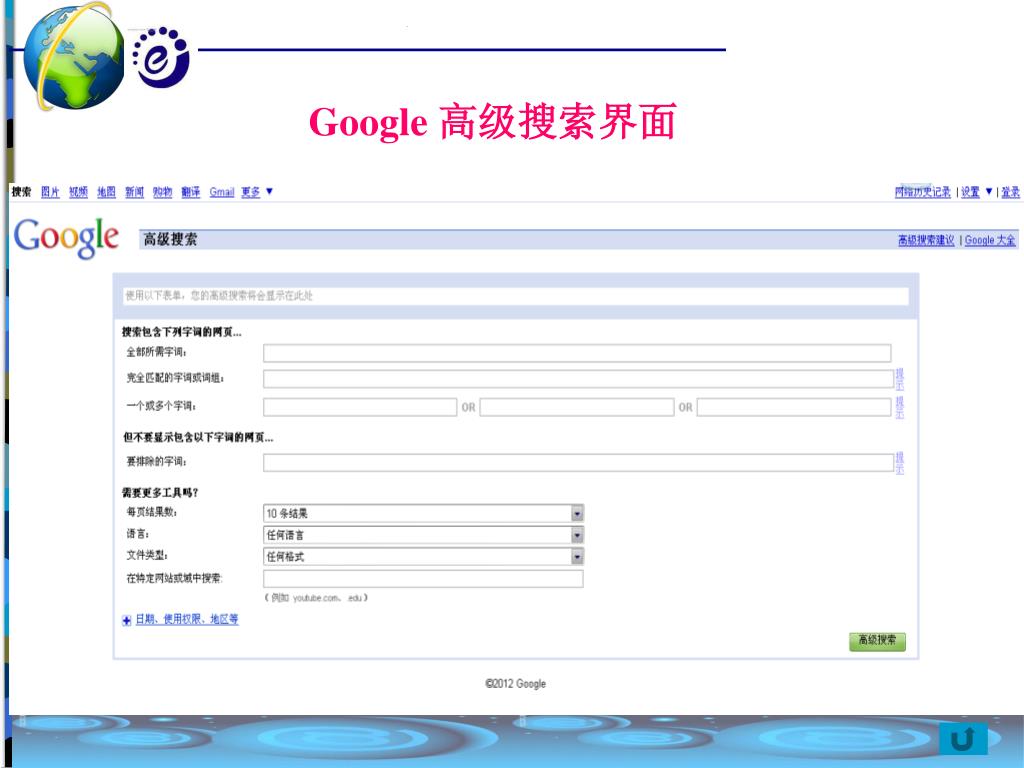Viewport: 1024px width, 768px height.
Task: Expand the plus icon beside 日期、使用权限、地区等
Action: pyautogui.click(x=127, y=620)
